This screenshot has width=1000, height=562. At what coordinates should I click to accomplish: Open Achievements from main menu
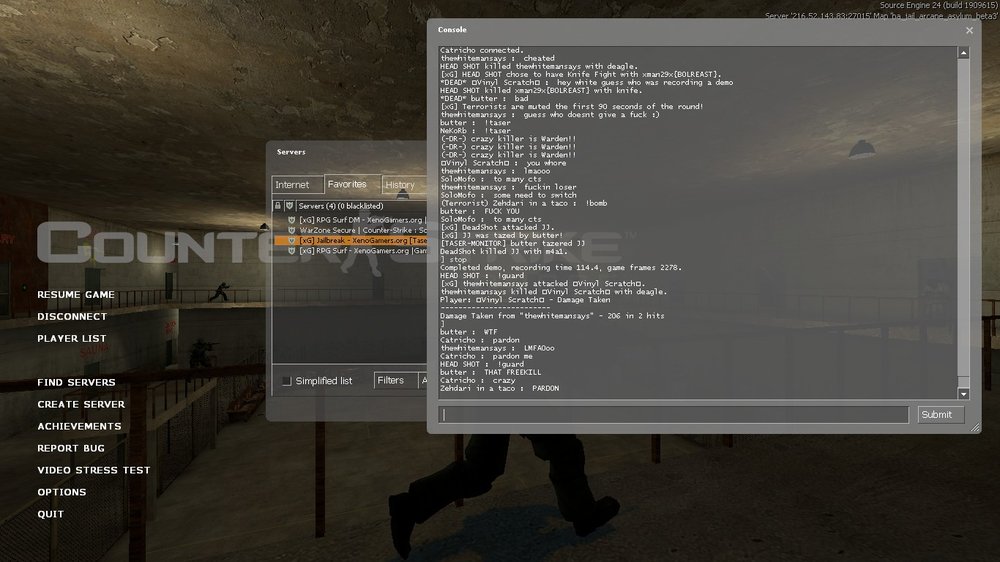click(79, 426)
